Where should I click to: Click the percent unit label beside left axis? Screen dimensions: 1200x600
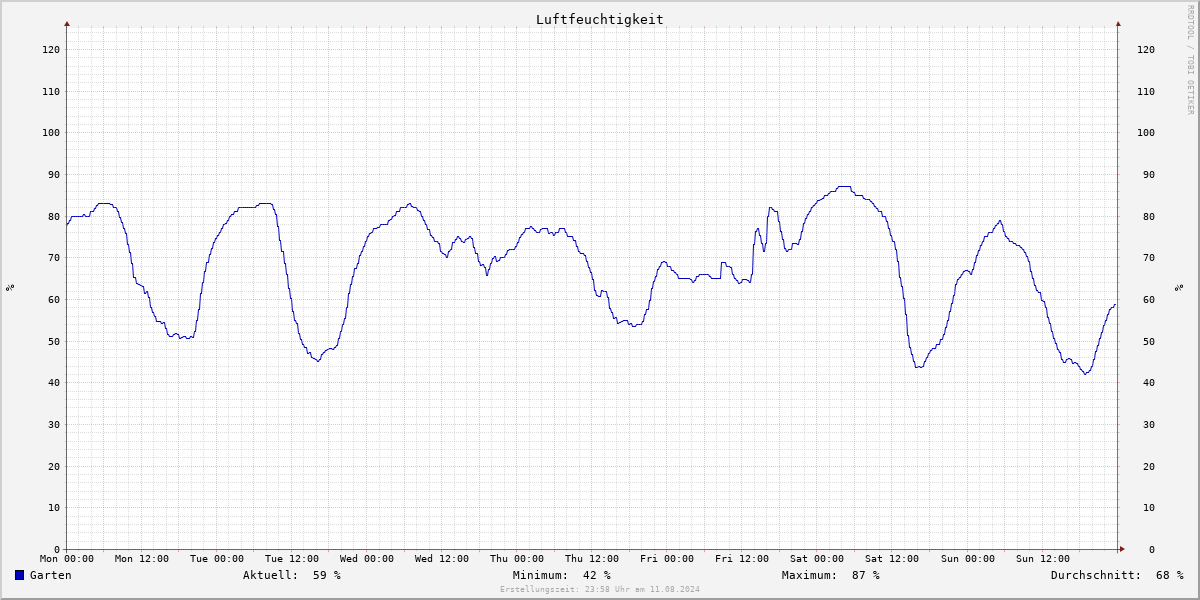click(x=10, y=287)
